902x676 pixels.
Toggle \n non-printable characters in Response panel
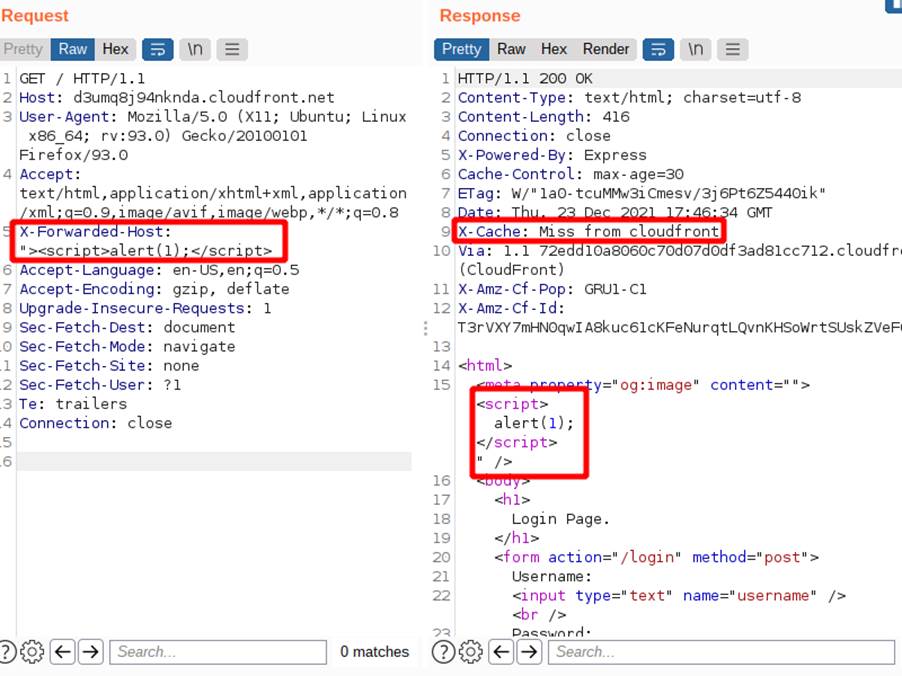(695, 49)
